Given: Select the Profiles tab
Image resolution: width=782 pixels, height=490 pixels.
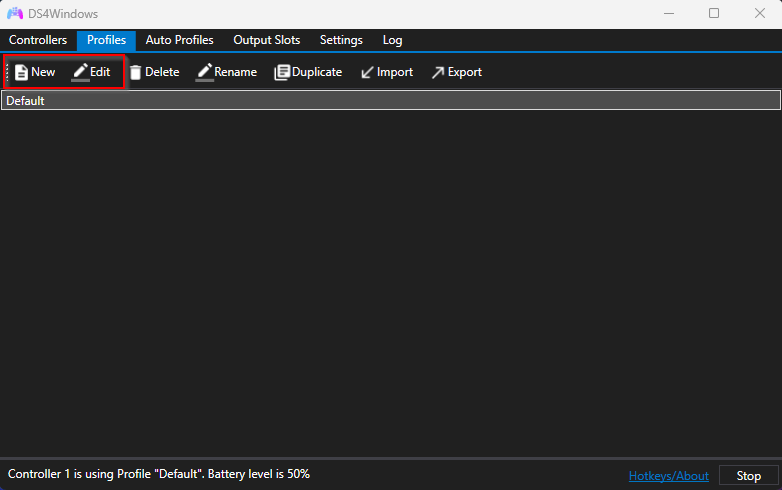Looking at the screenshot, I should pos(106,40).
